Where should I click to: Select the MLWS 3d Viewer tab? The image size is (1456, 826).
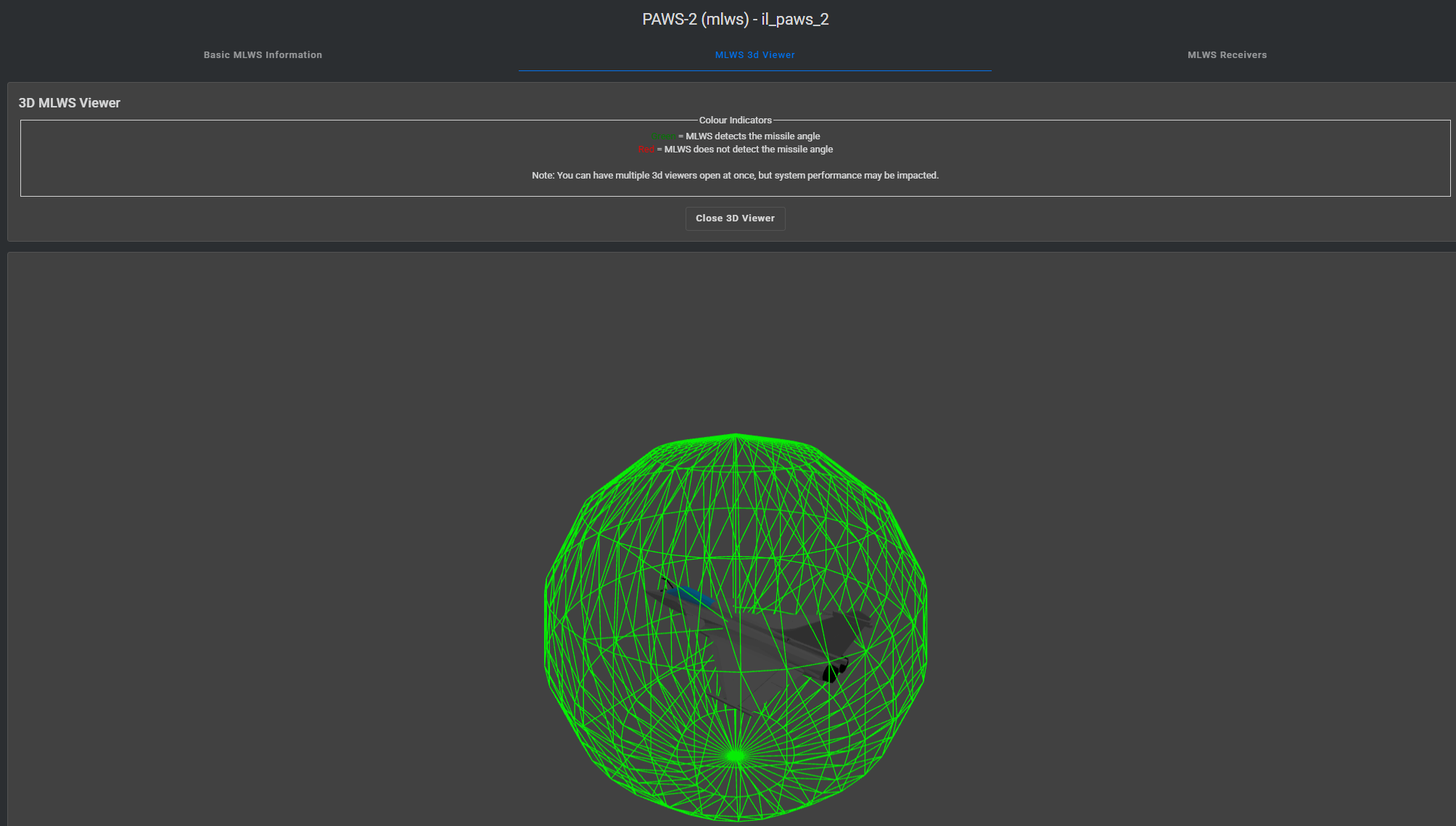(754, 55)
